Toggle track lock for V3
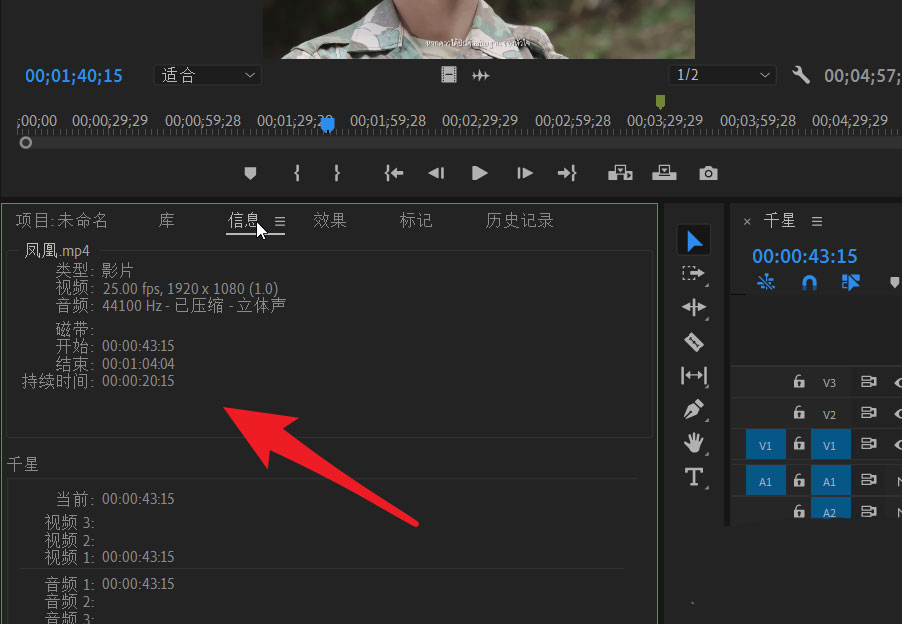902x624 pixels. 798,382
